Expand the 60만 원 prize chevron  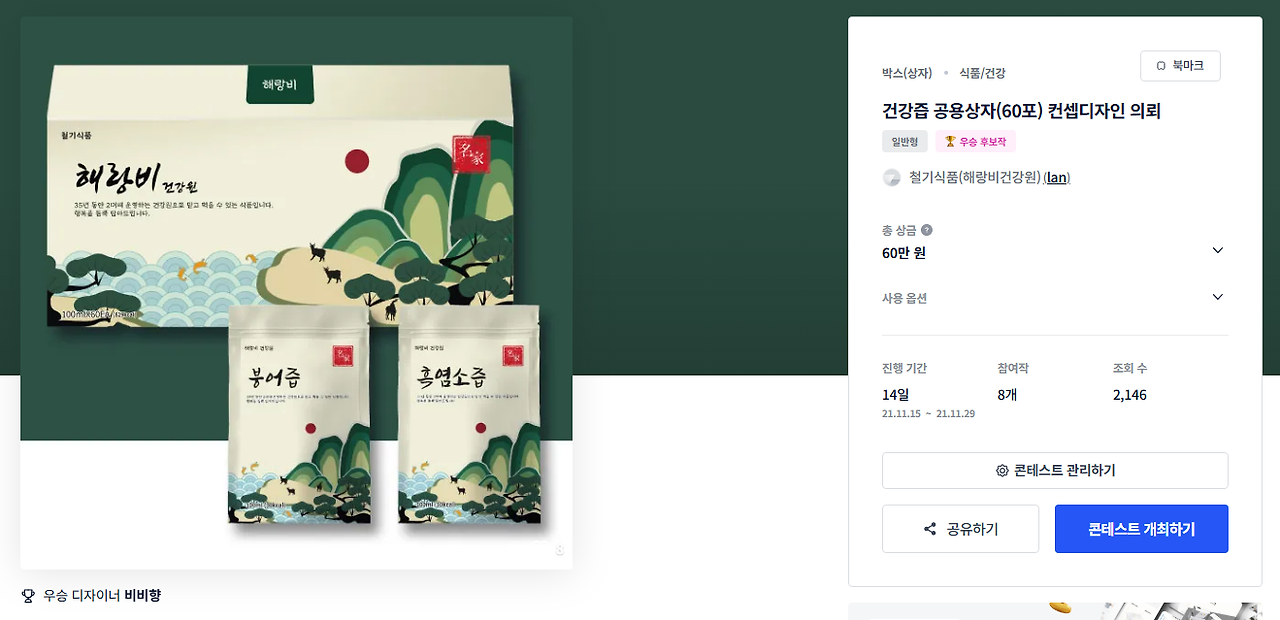[1217, 250]
